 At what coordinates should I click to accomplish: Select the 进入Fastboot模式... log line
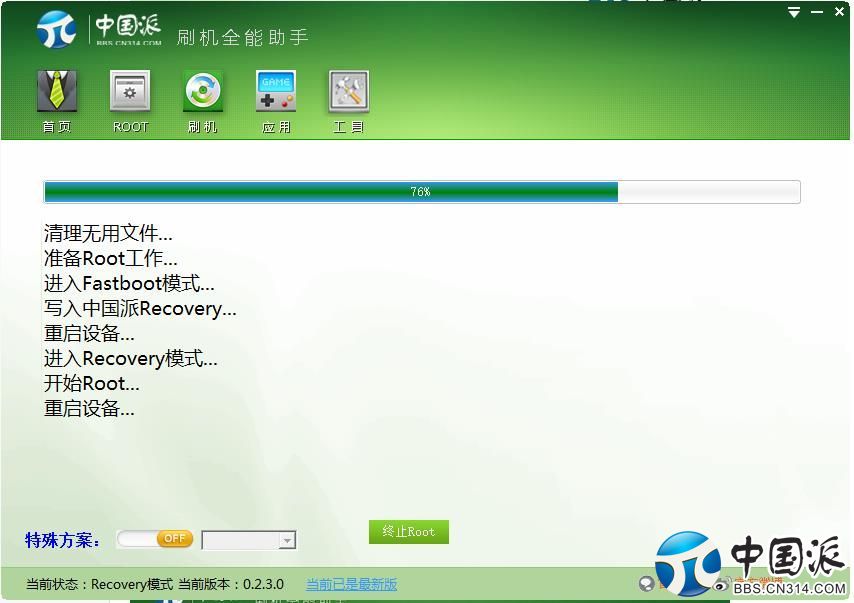coord(129,283)
